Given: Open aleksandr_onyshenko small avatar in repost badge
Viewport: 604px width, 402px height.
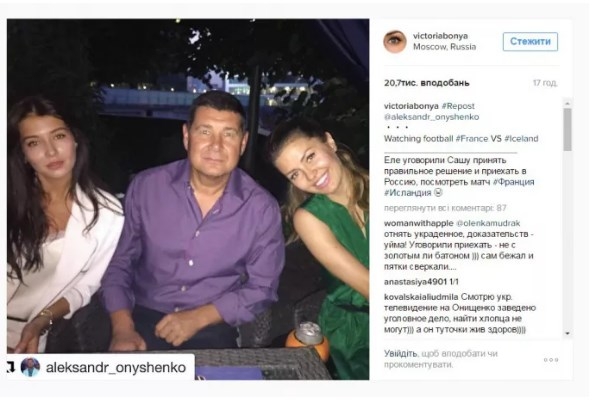Looking at the screenshot, I should (x=30, y=367).
